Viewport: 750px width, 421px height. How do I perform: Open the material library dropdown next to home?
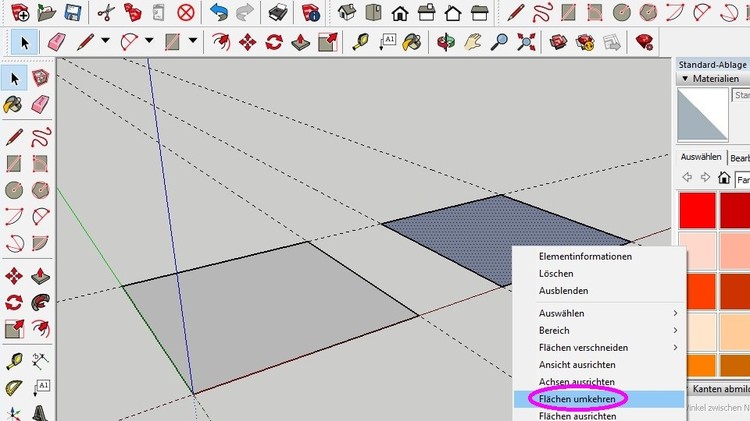(x=742, y=180)
